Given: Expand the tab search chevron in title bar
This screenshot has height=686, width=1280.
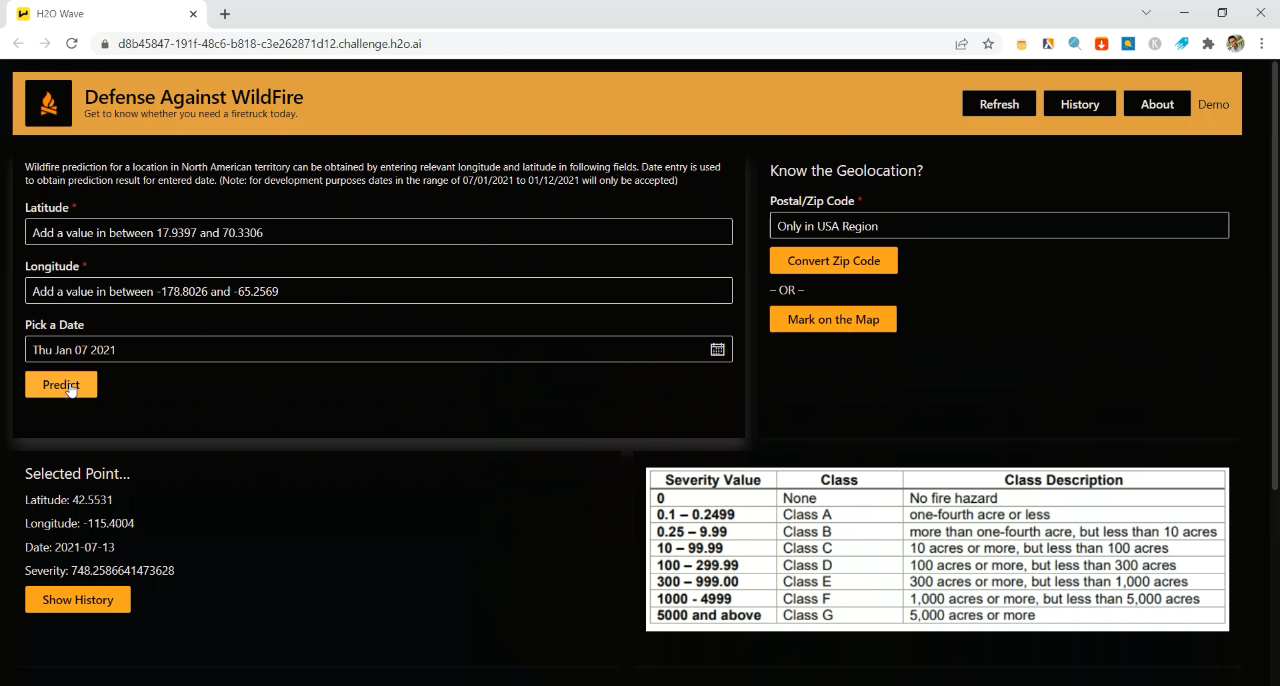Looking at the screenshot, I should point(1146,13).
